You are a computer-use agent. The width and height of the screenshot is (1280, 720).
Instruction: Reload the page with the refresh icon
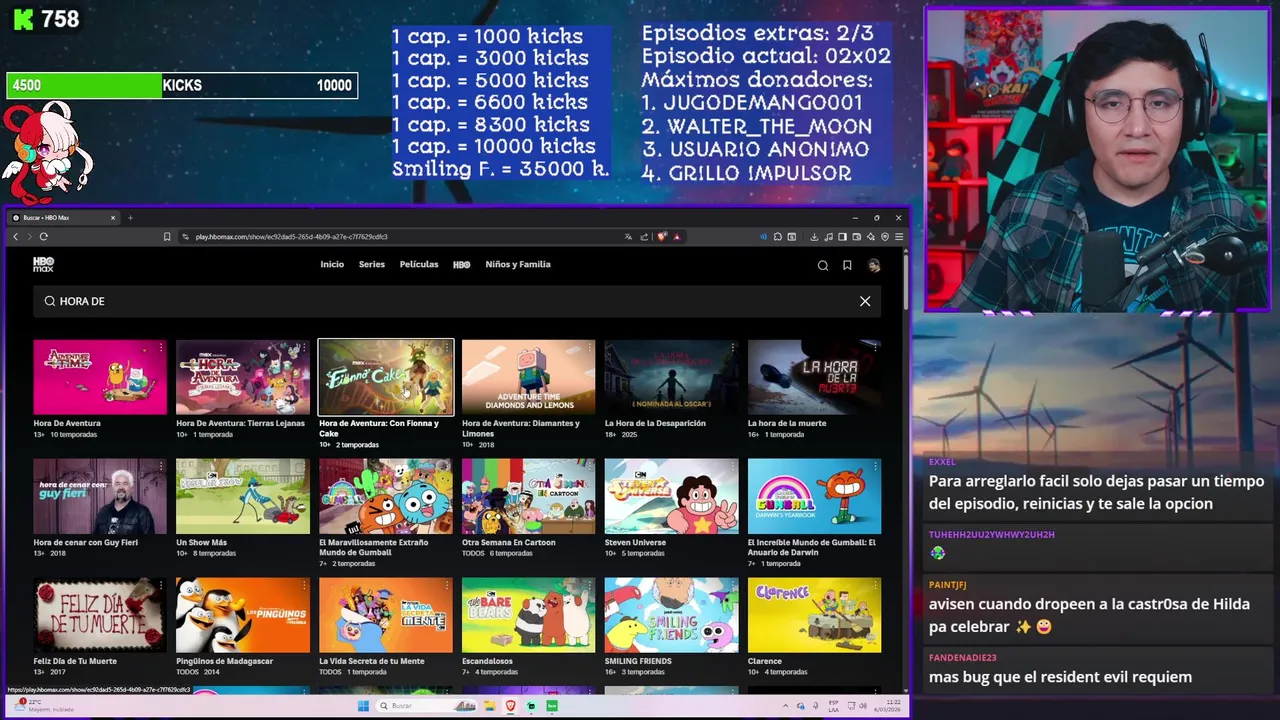click(x=44, y=237)
